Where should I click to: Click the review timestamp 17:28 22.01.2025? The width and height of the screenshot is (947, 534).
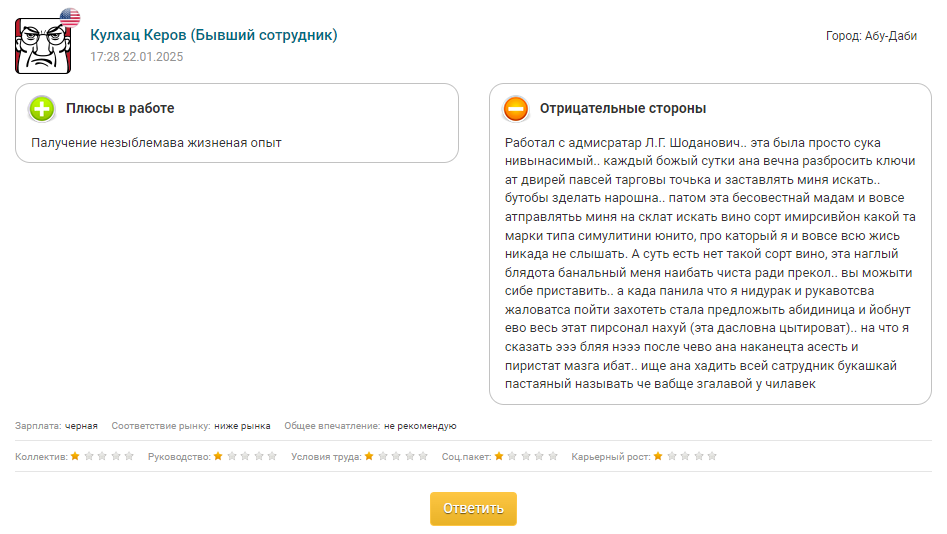[x=136, y=57]
